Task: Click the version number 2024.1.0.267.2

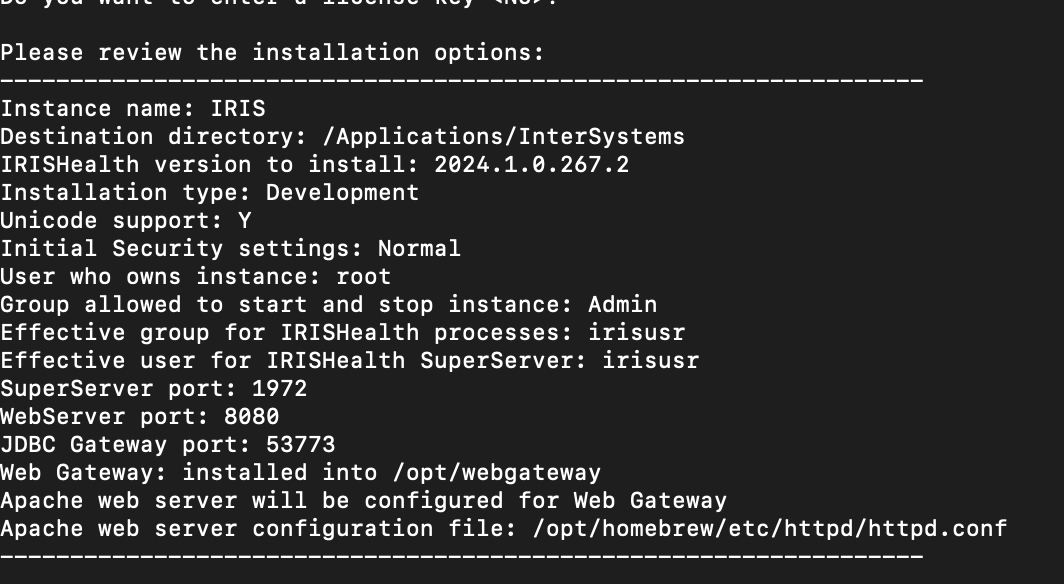Action: [x=531, y=164]
